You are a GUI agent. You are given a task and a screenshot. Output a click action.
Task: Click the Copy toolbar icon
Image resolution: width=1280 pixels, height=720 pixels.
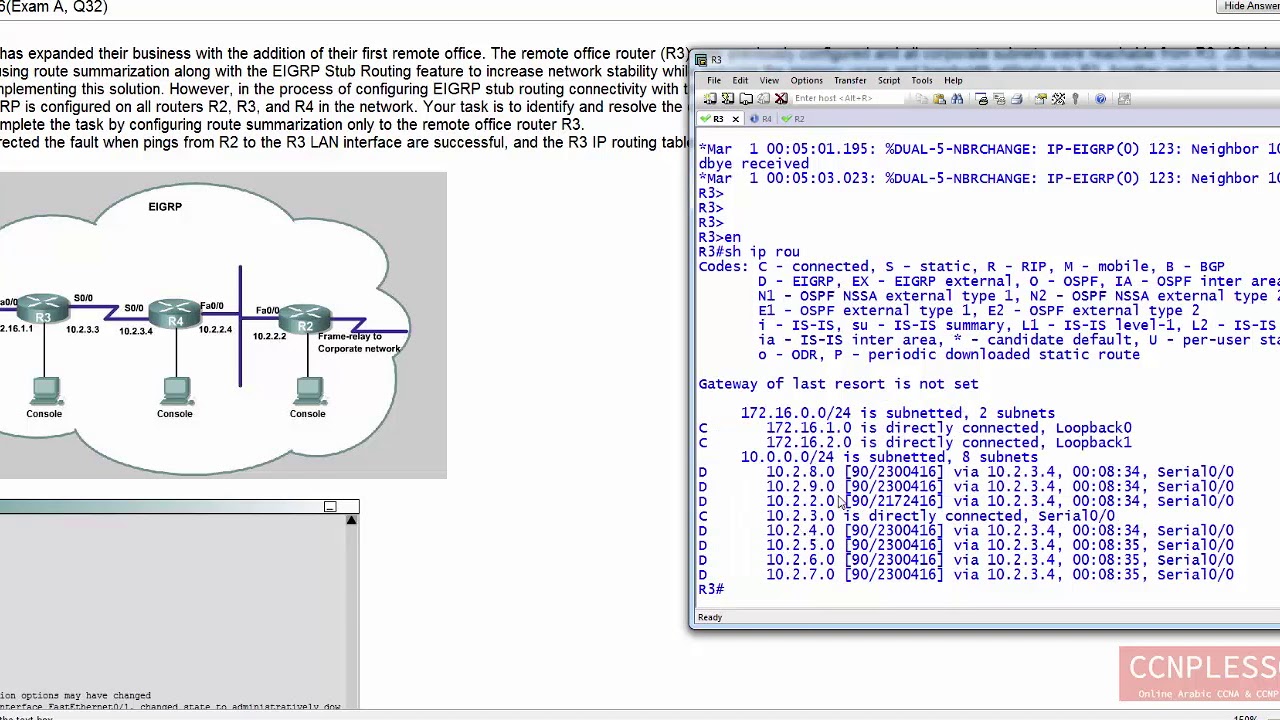[x=921, y=98]
